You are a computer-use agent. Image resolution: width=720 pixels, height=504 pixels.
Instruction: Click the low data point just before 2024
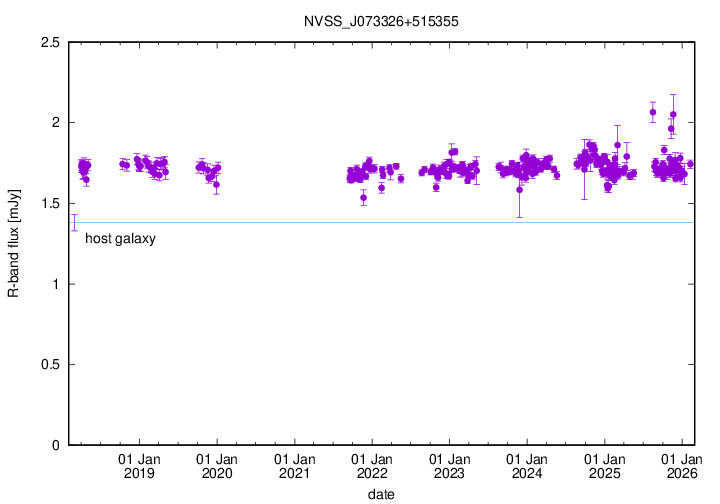point(519,189)
